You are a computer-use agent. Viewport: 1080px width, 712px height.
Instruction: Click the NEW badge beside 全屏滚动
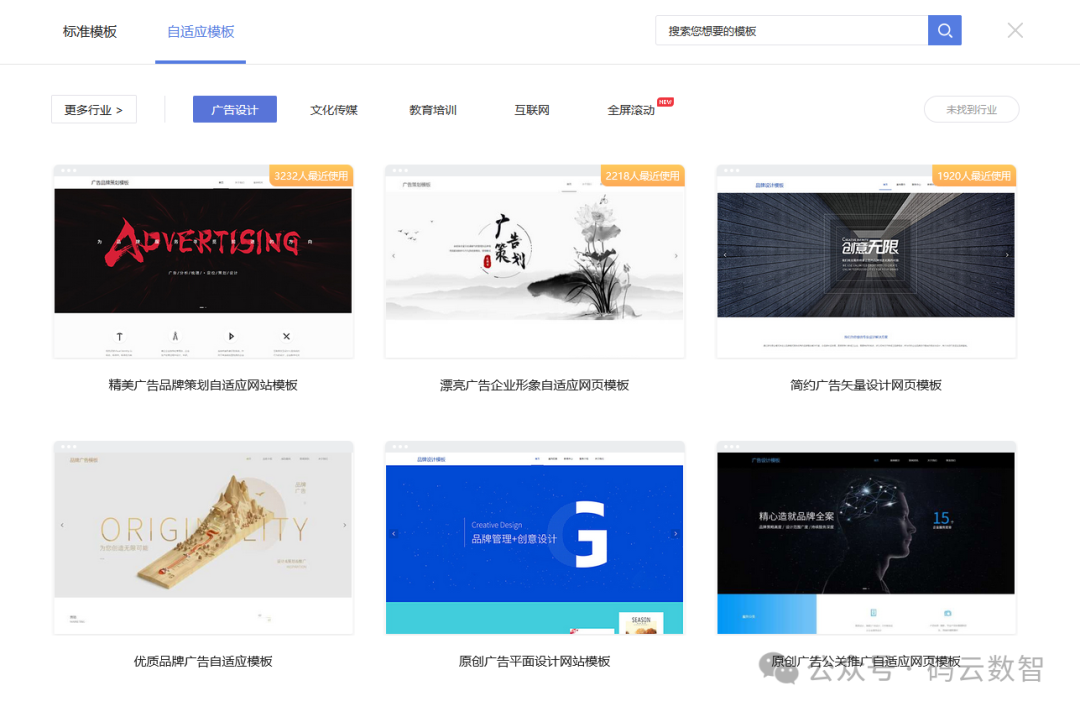(665, 102)
